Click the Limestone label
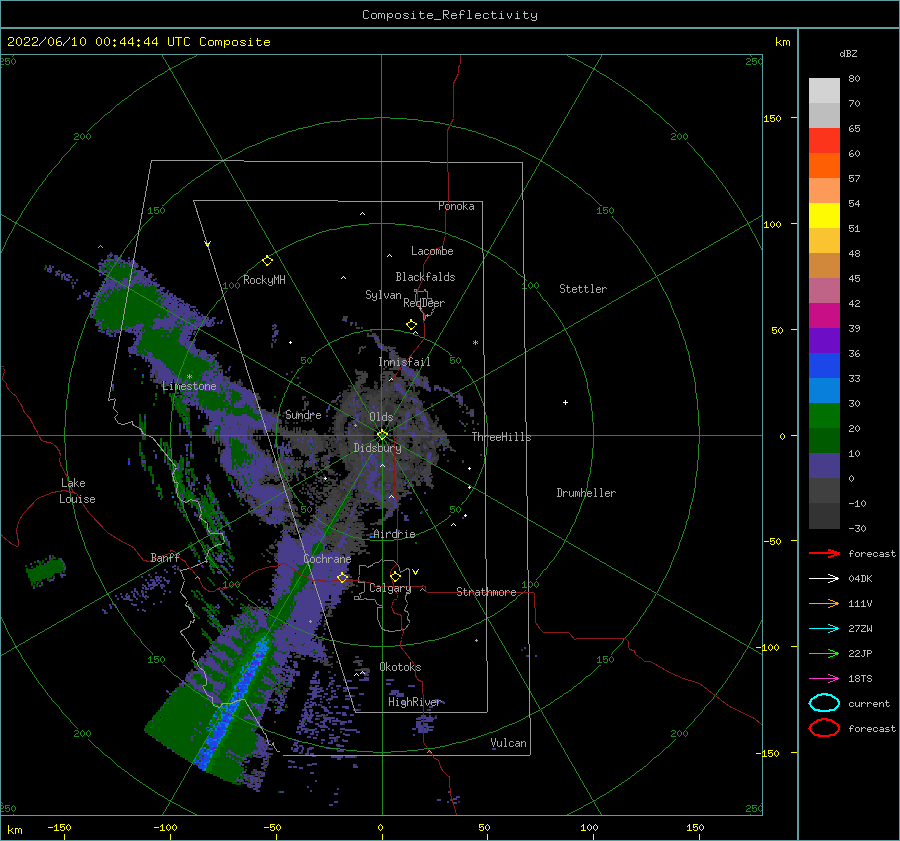900x841 pixels. (x=189, y=386)
